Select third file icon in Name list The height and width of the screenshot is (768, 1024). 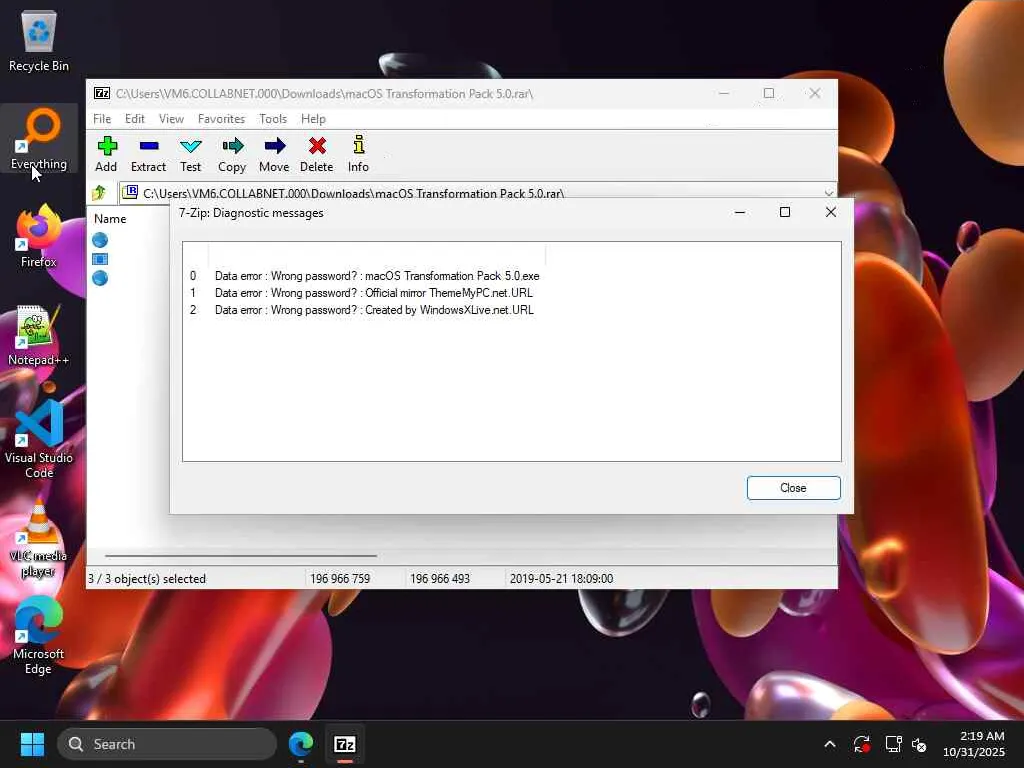[100, 278]
